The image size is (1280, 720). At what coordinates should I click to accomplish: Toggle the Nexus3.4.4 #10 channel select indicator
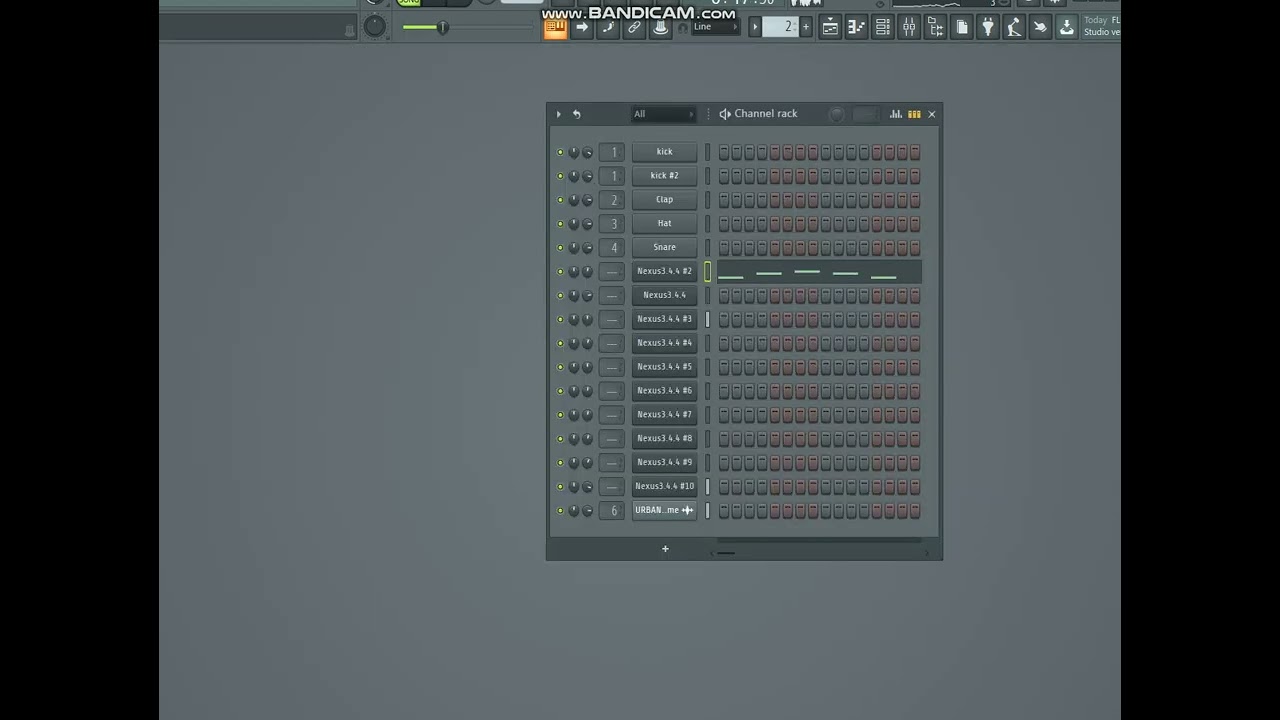click(x=707, y=487)
